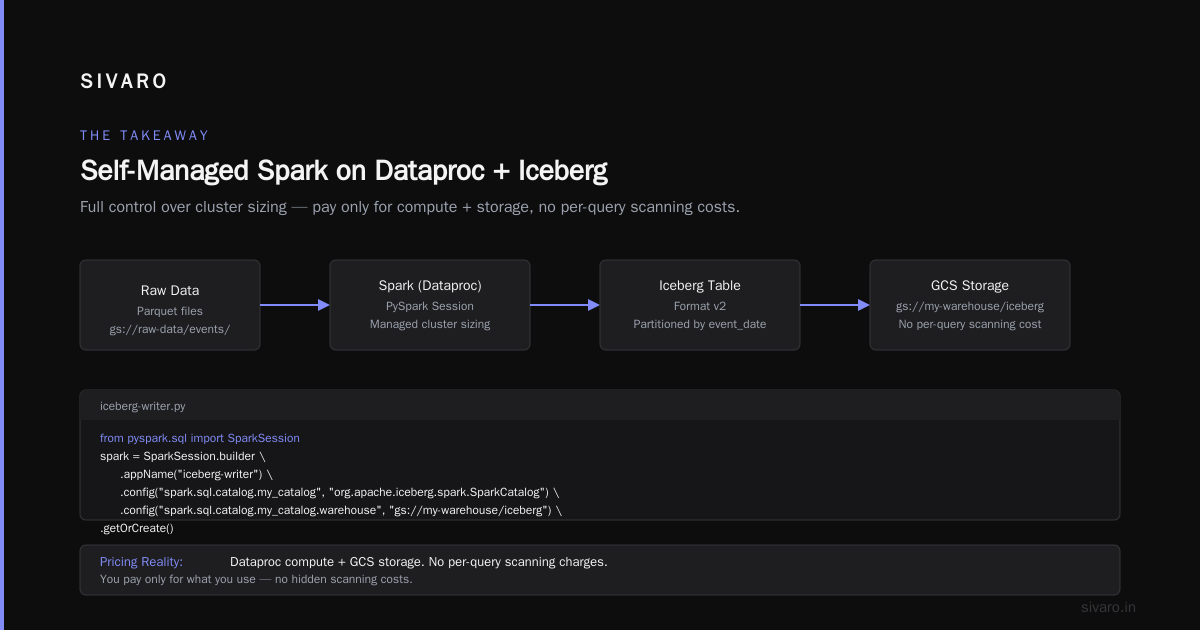1200x630 pixels.
Task: Click the 'spark = SparkSession.builder' line
Action: click(x=183, y=456)
